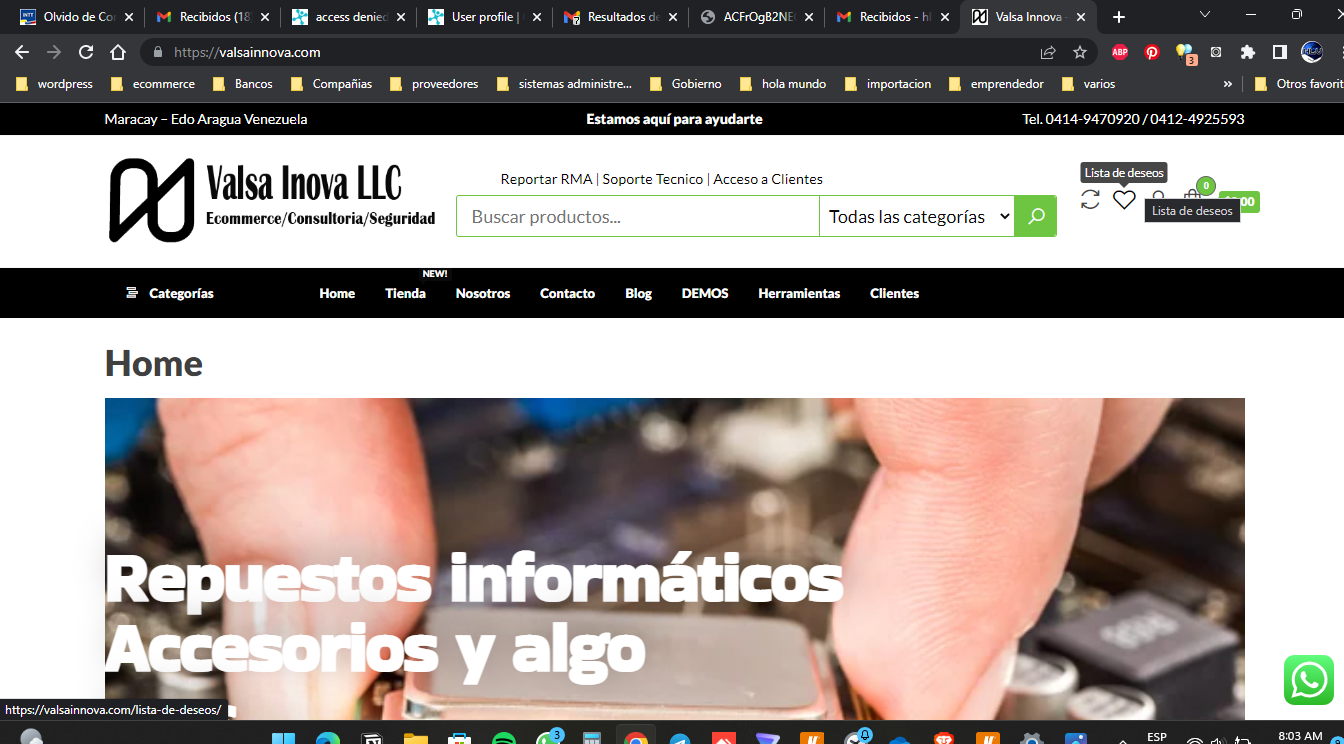This screenshot has width=1344, height=744.
Task: Open the AdBlock Plus extension
Action: point(1120,52)
